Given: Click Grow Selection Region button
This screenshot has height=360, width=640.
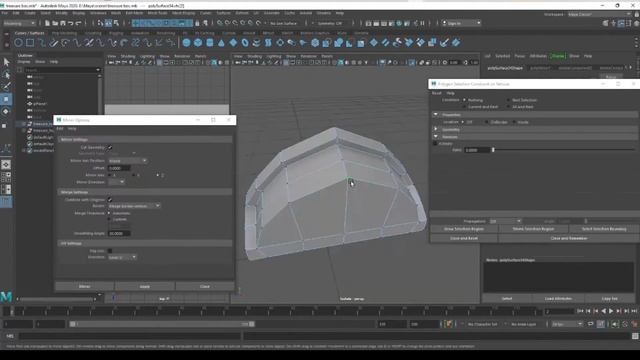Looking at the screenshot, I should coord(464,229).
